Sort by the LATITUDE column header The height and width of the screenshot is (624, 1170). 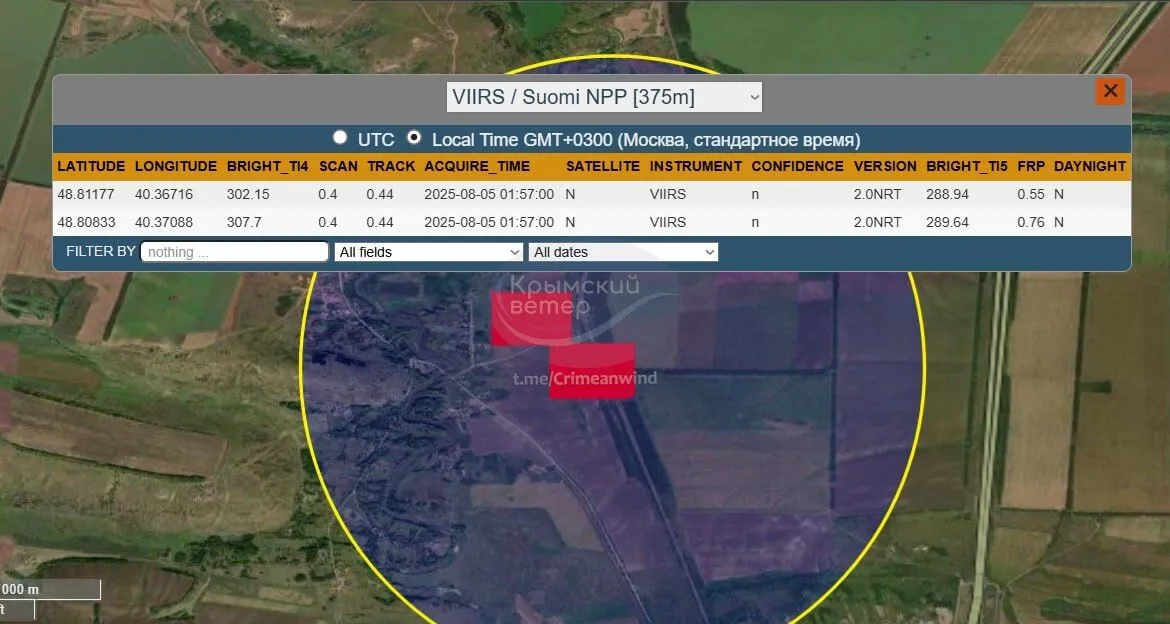pos(91,166)
